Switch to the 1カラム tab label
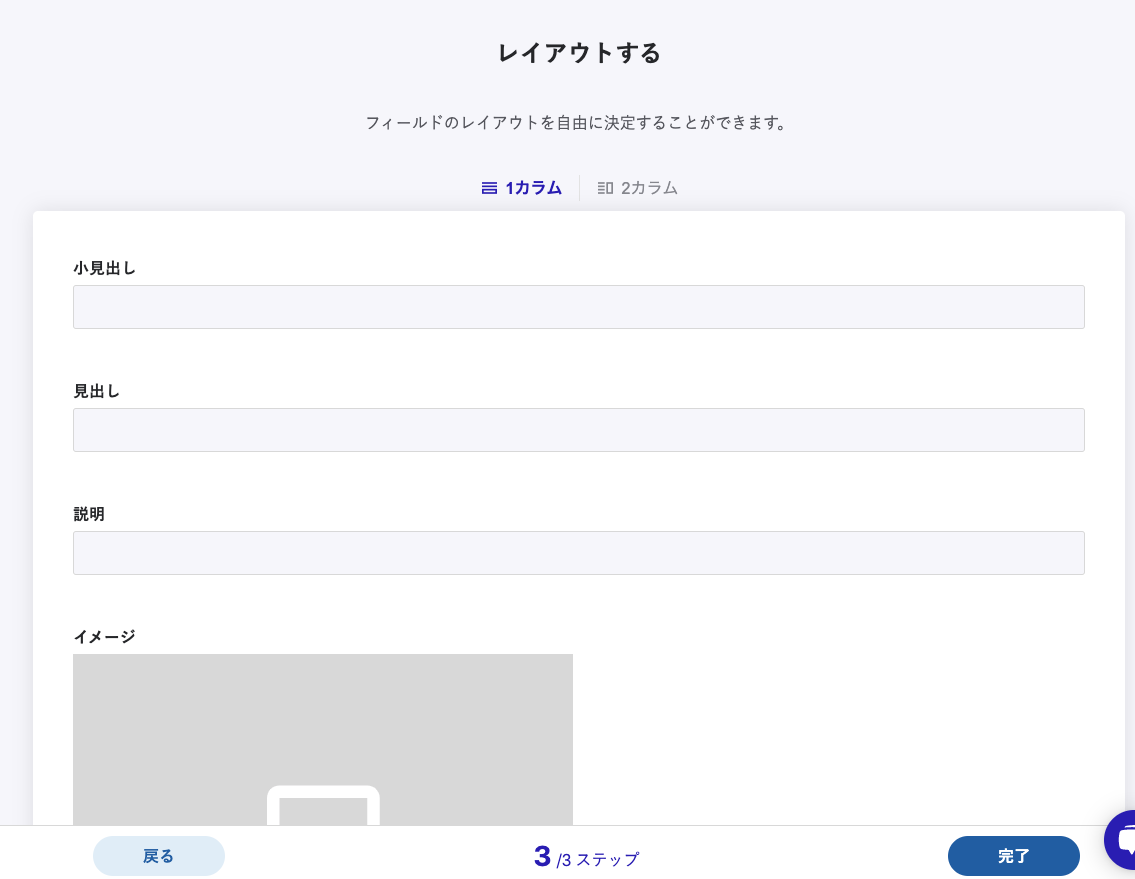Viewport: 1135px width, 879px height. [x=533, y=188]
